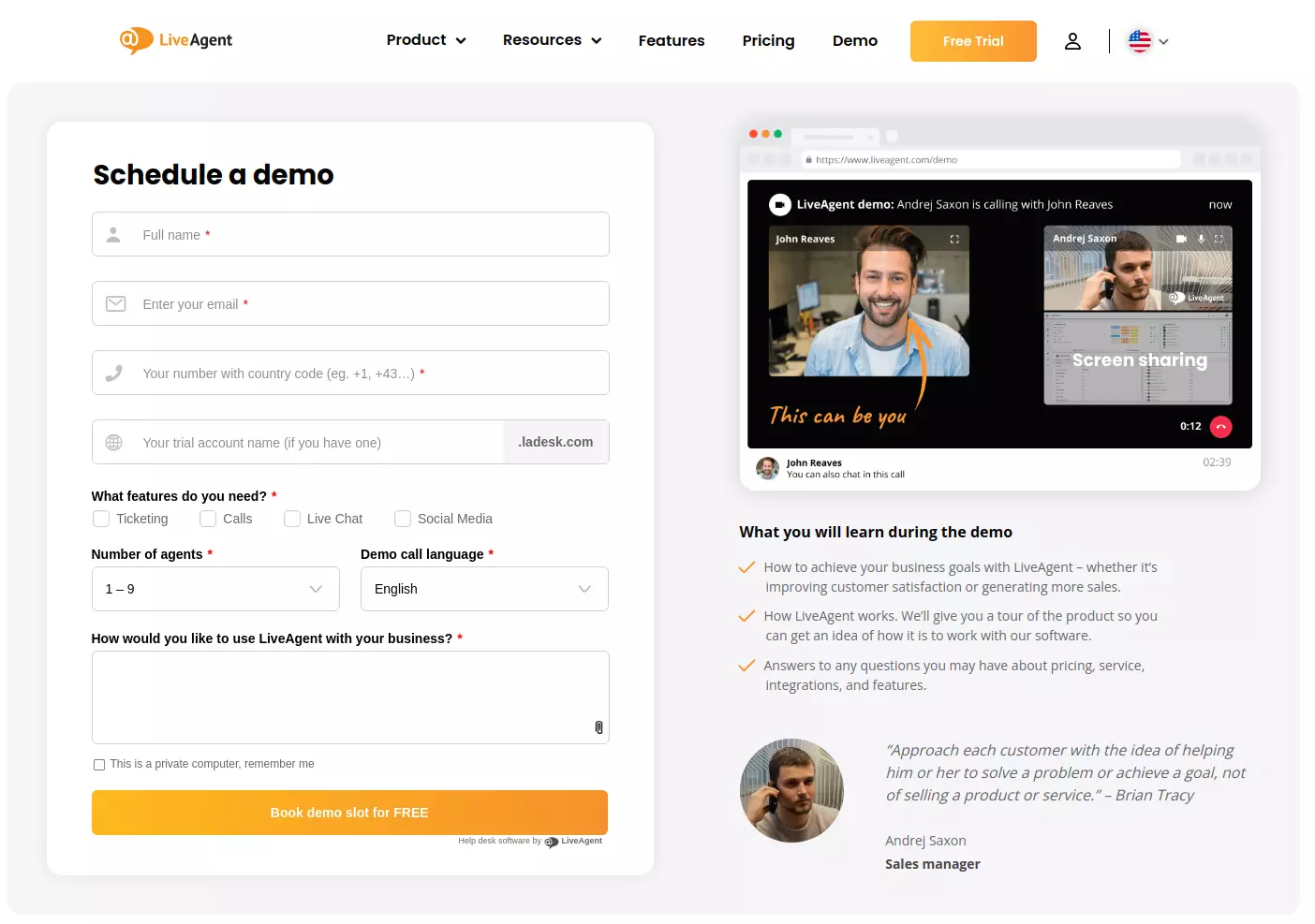1315x924 pixels.
Task: Enable 'This is a private computer, remember me'
Action: 99,764
